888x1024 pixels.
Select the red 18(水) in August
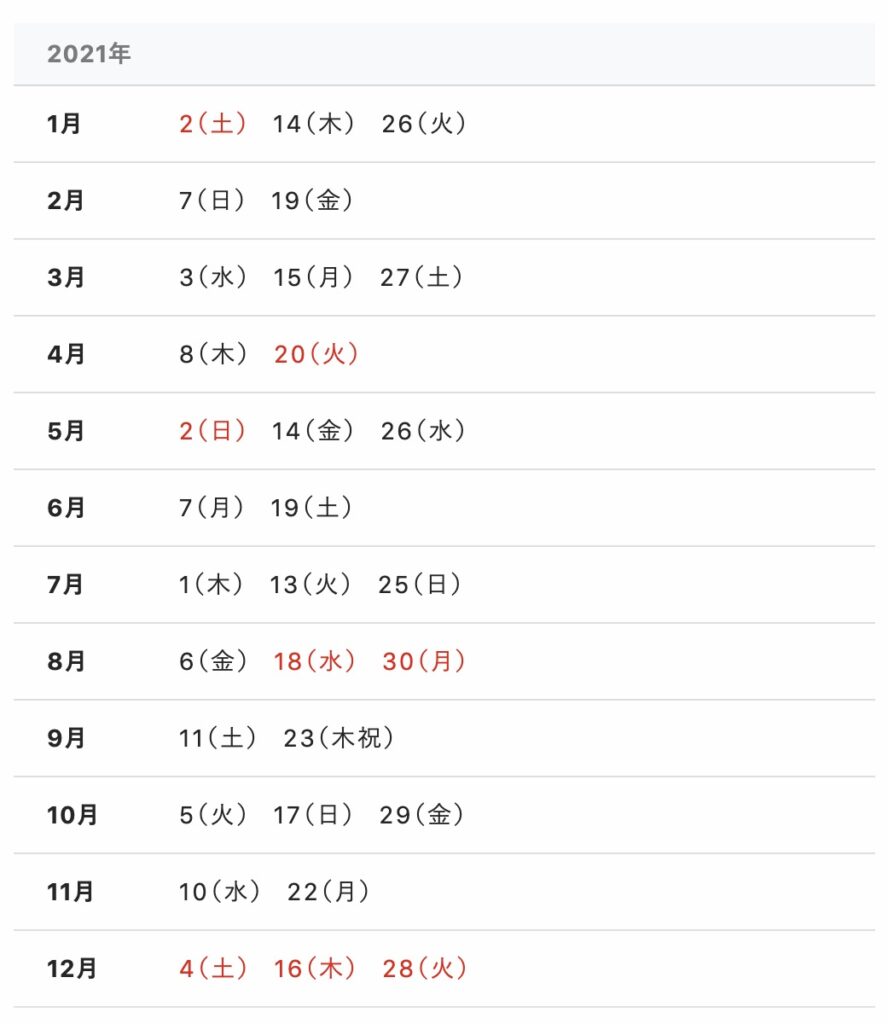315,662
